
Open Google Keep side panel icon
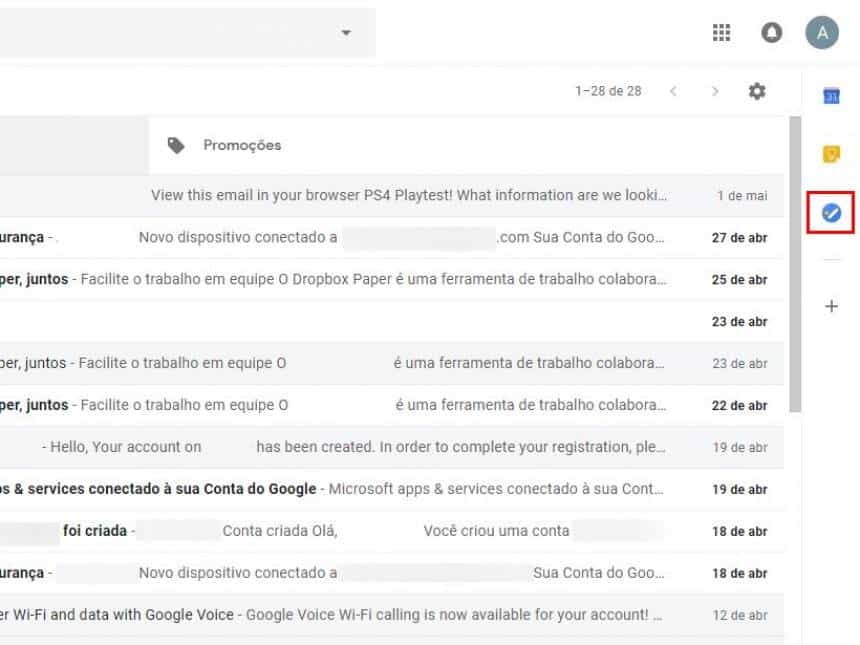831,154
